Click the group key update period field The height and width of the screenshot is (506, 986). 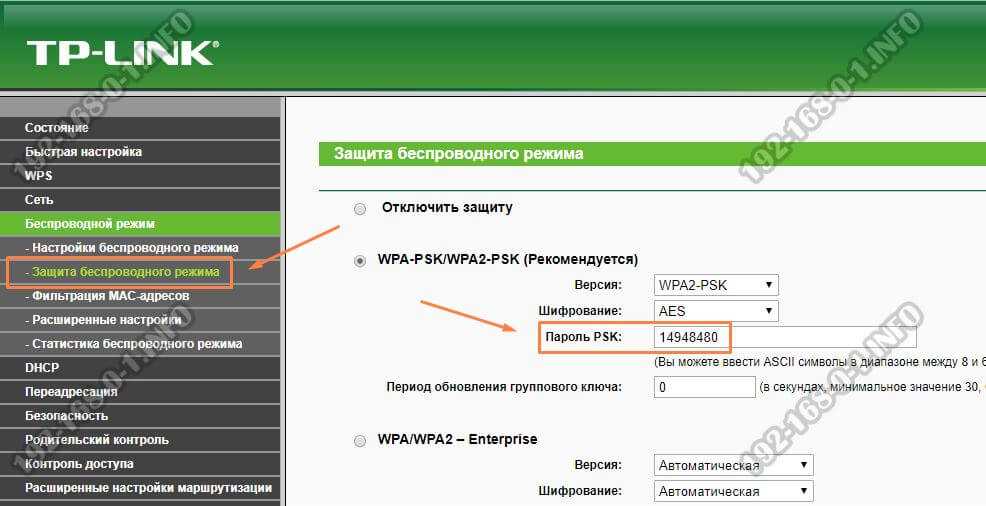point(704,387)
